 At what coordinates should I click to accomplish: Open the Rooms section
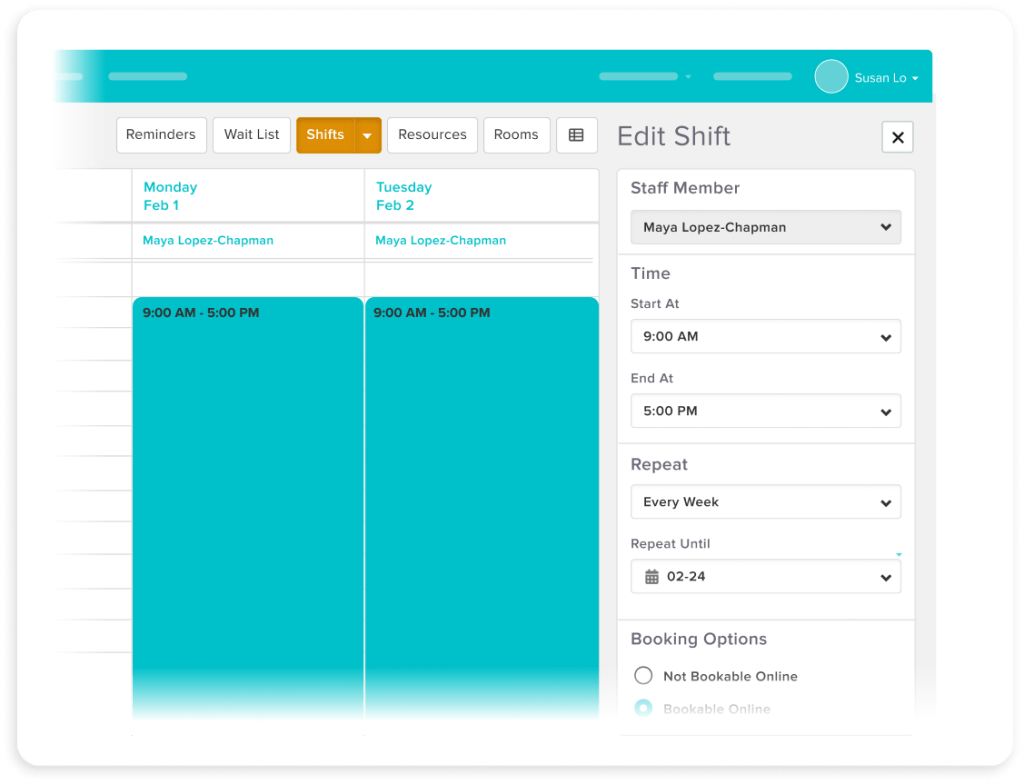click(516, 134)
